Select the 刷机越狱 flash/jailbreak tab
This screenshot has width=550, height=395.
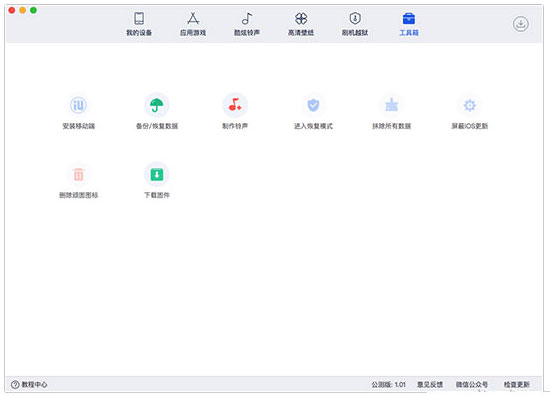[x=355, y=24]
